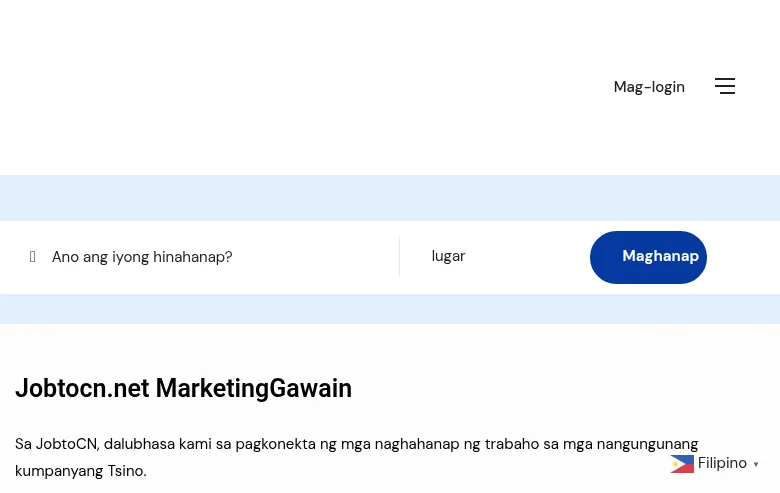Click the Philippine flag icon
Screen dimensions: 780x493
[x=682, y=464]
